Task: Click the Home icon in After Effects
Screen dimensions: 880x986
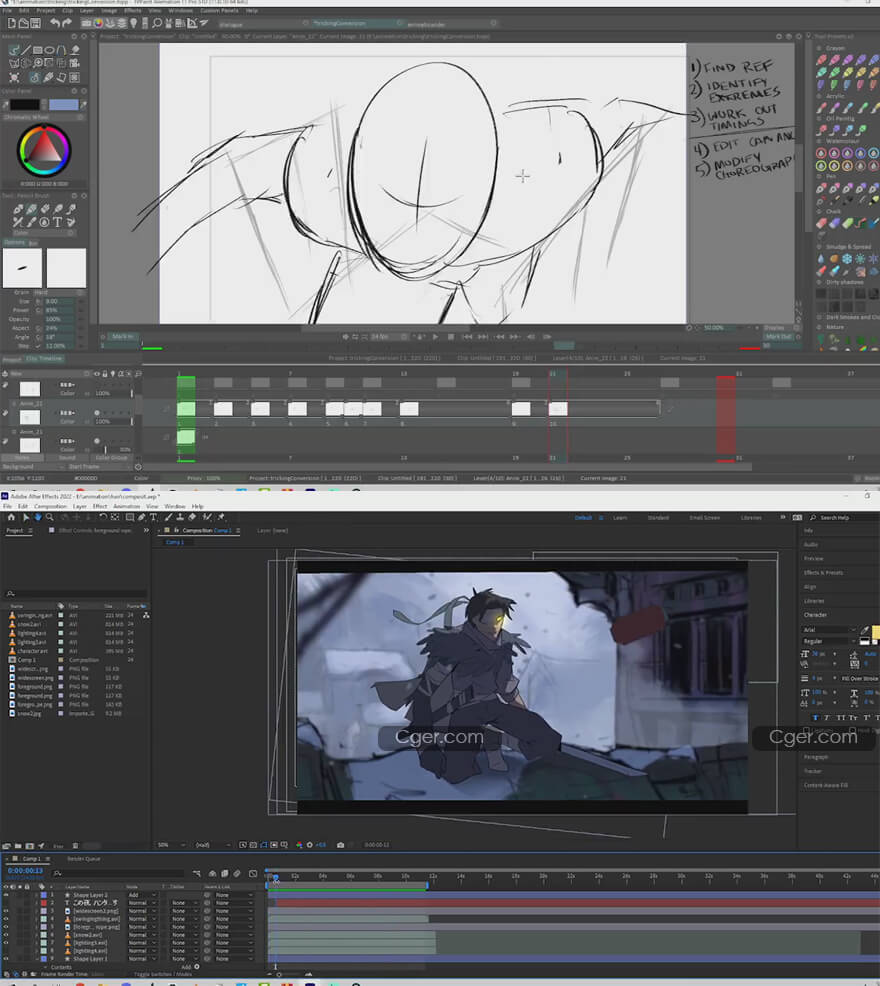Action: [x=11, y=517]
